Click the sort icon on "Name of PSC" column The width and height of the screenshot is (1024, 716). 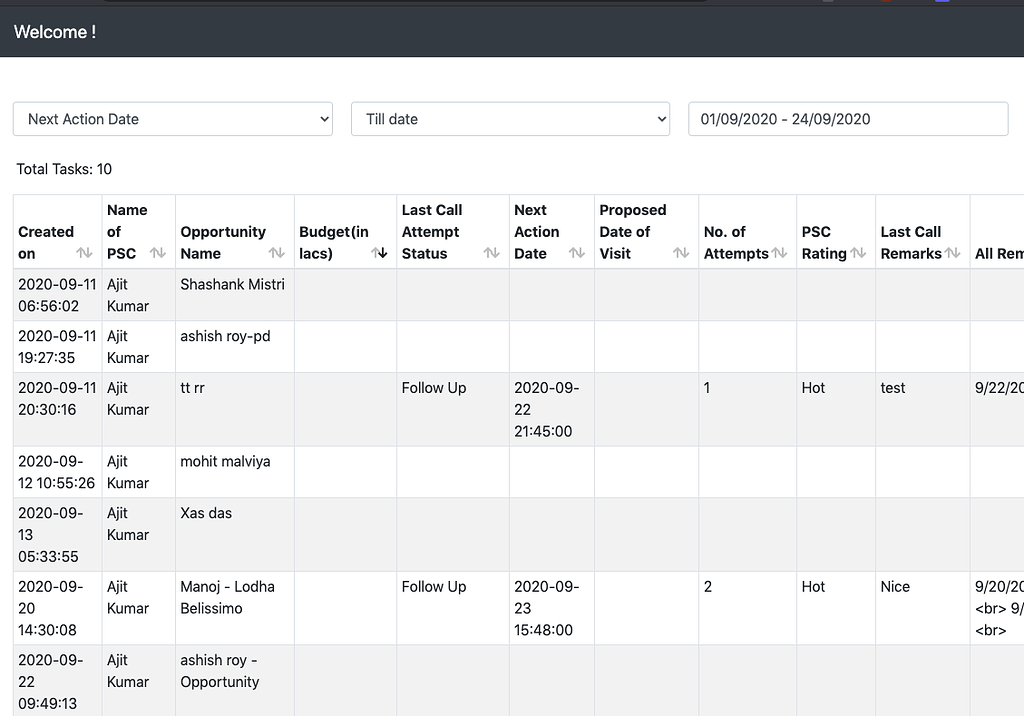158,255
